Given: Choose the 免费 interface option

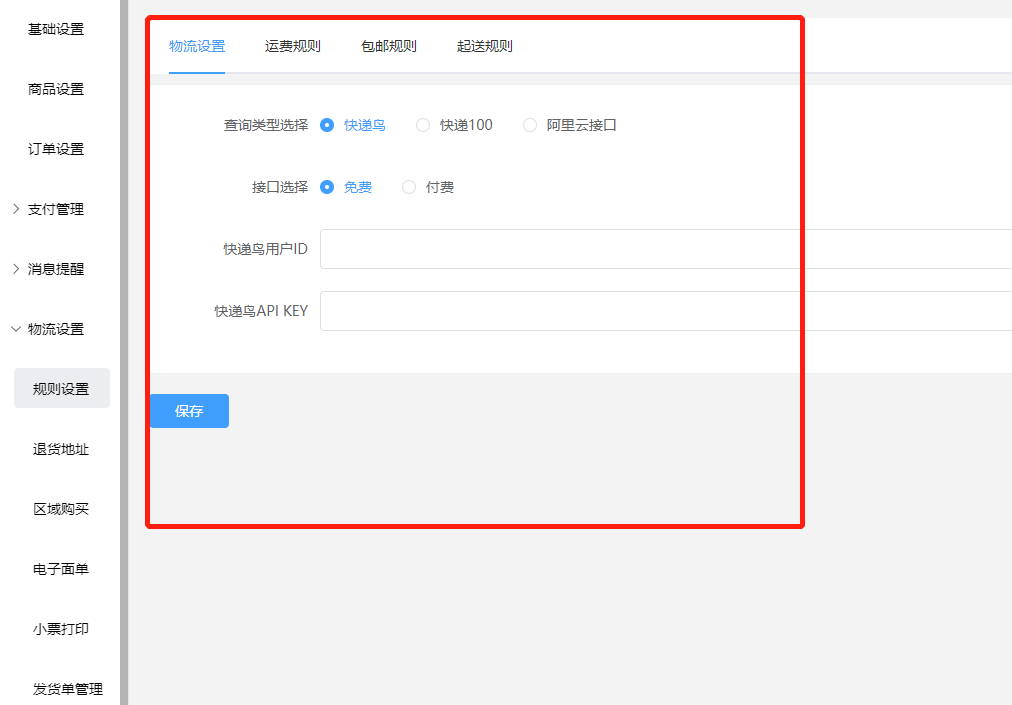Looking at the screenshot, I should pos(327,187).
